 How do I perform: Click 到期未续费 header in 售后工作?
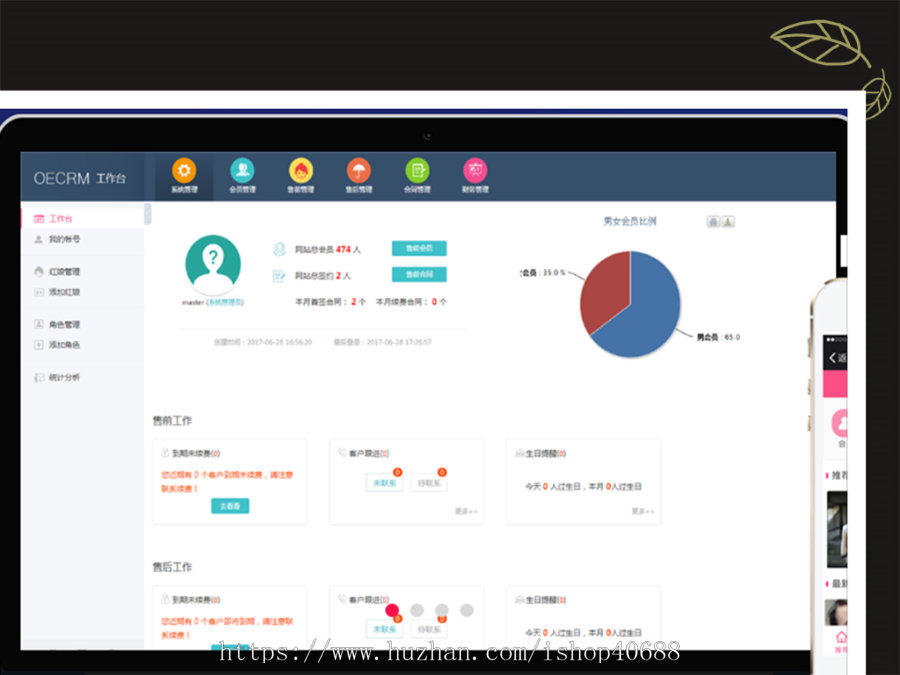coord(196,600)
